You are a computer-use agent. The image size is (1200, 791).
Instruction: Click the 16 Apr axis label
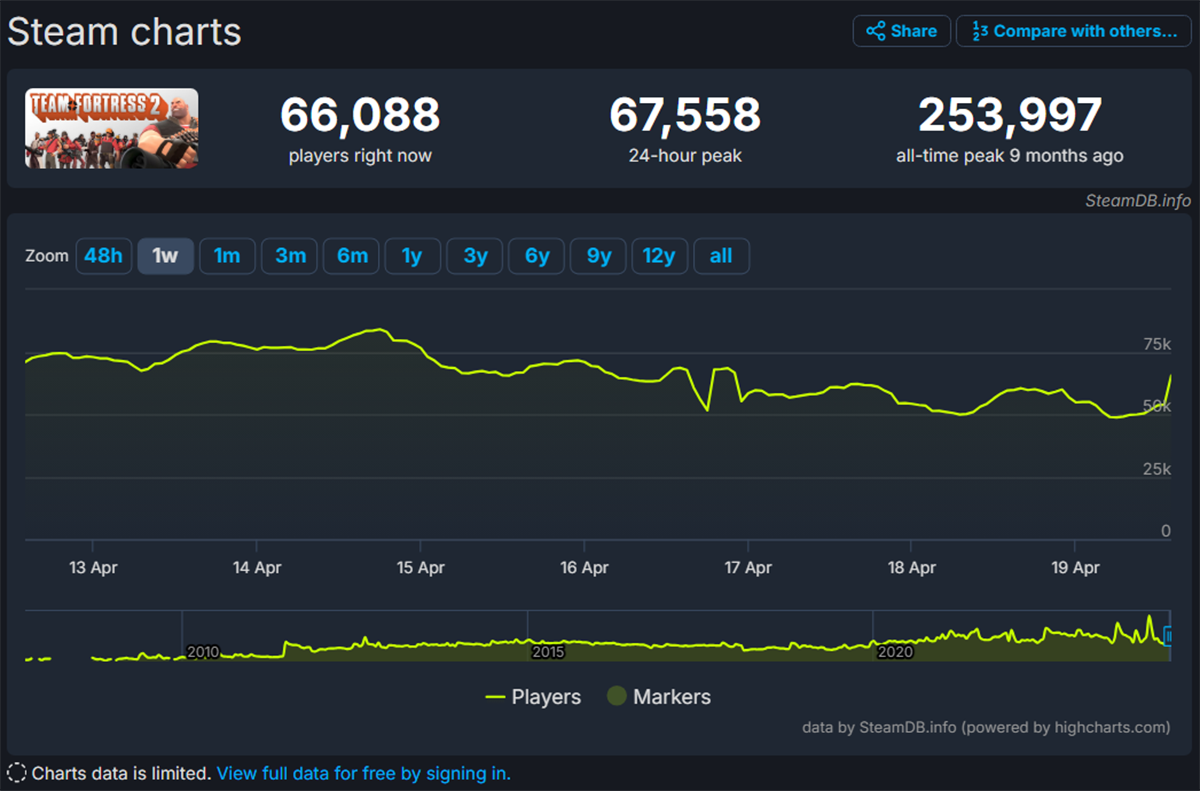[584, 567]
